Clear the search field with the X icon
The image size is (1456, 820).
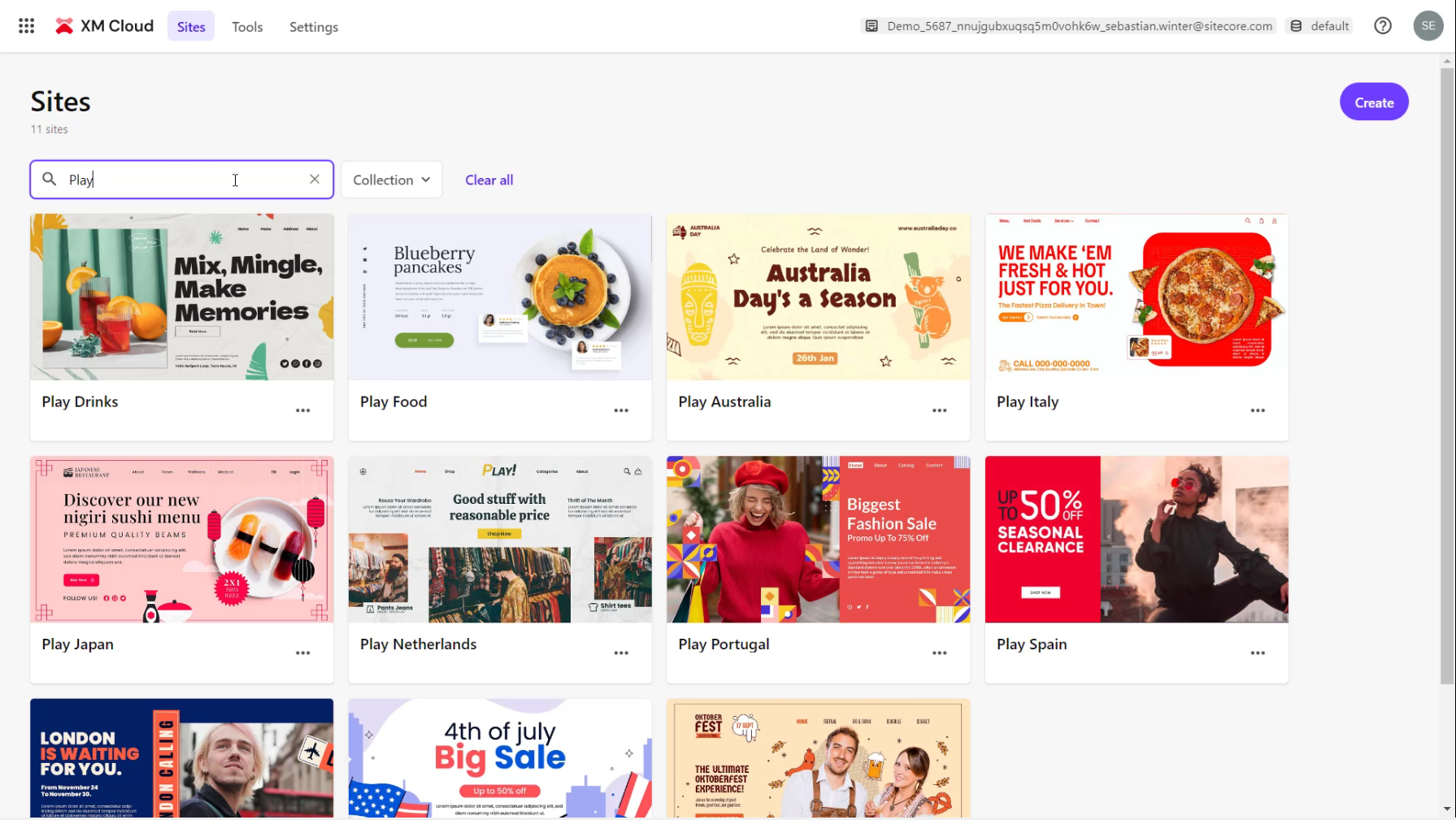tap(315, 180)
